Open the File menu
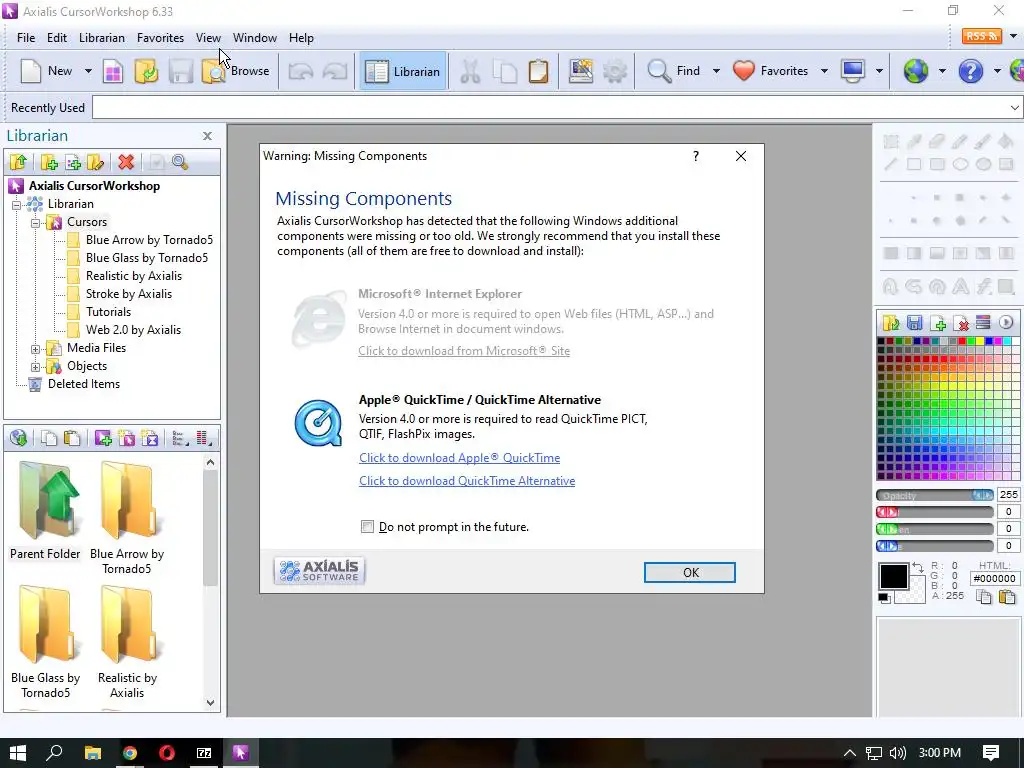 coord(26,38)
